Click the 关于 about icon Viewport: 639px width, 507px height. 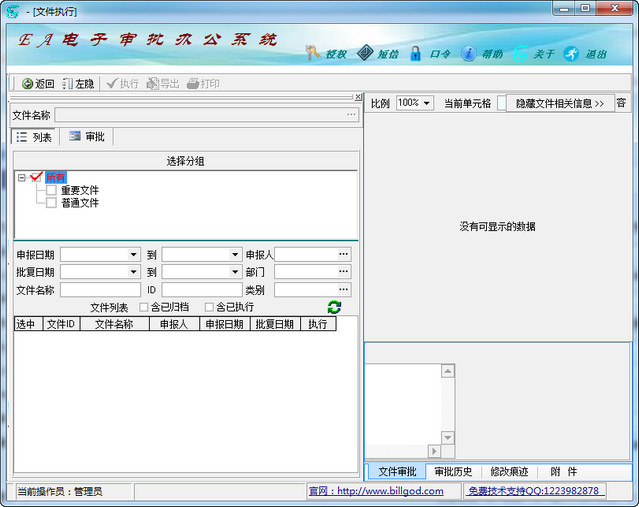(x=520, y=53)
